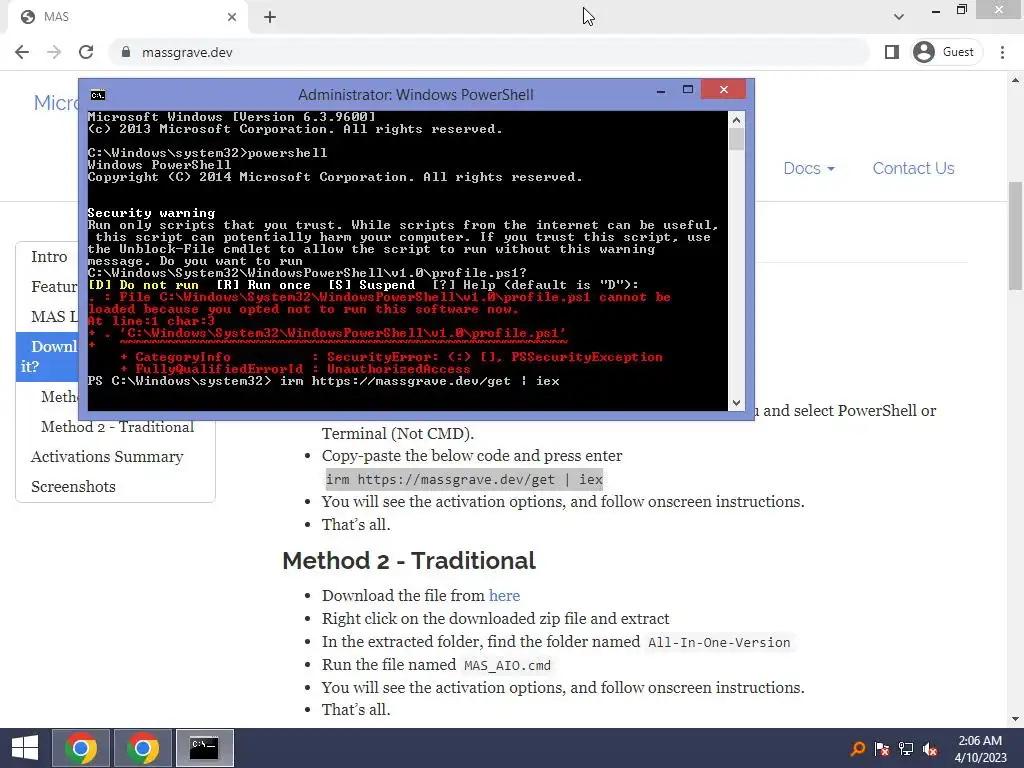Select the highlighted Download sidebar item
The width and height of the screenshot is (1024, 768).
pos(47,357)
